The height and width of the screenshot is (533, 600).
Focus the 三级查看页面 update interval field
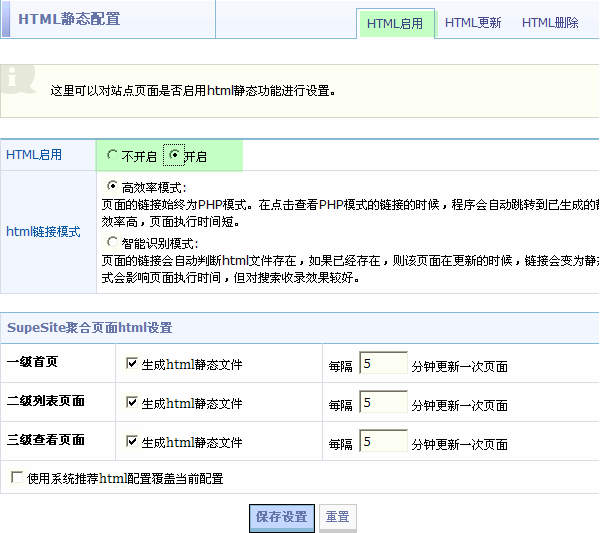[x=383, y=441]
